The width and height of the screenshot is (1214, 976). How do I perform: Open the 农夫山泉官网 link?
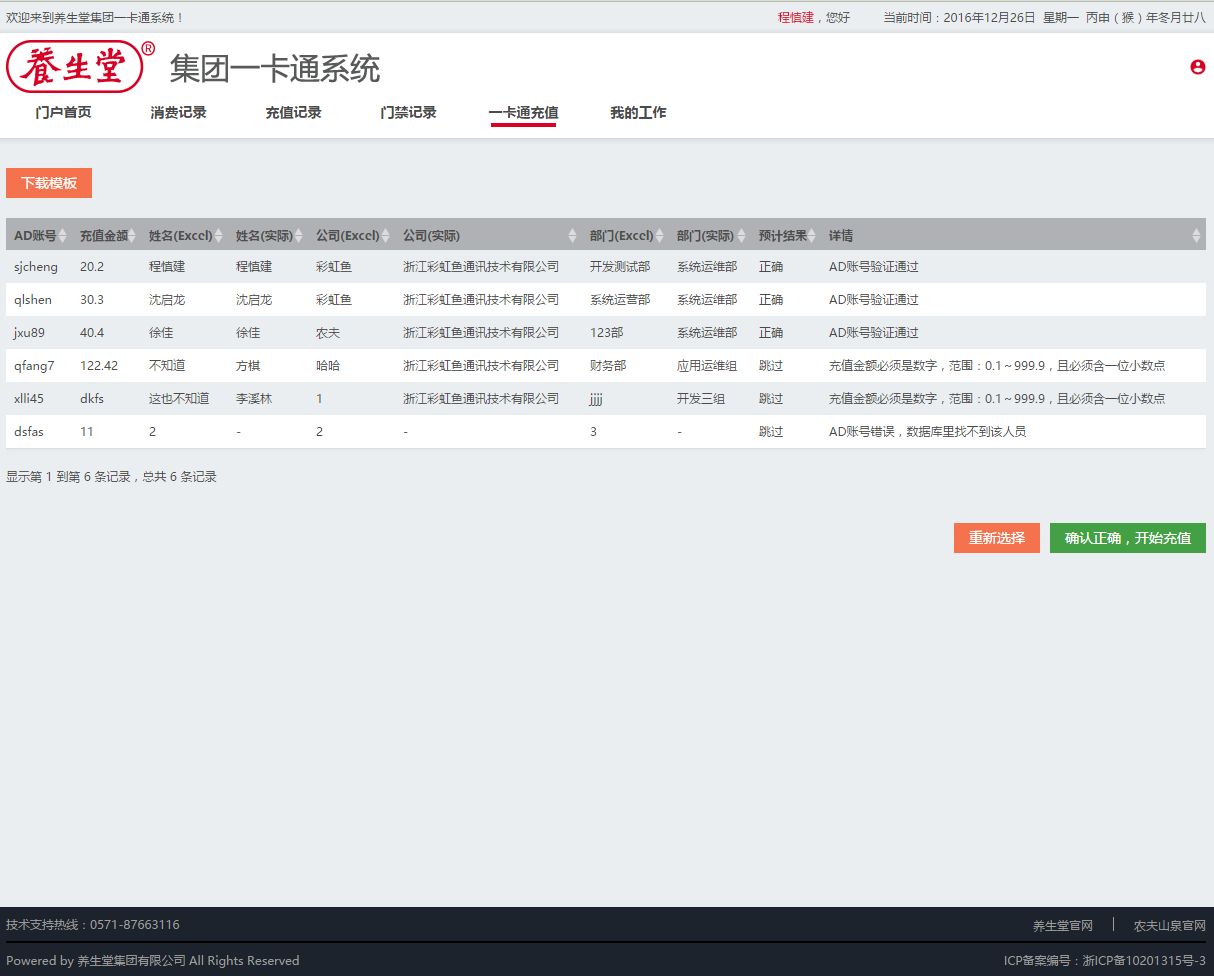(1169, 926)
